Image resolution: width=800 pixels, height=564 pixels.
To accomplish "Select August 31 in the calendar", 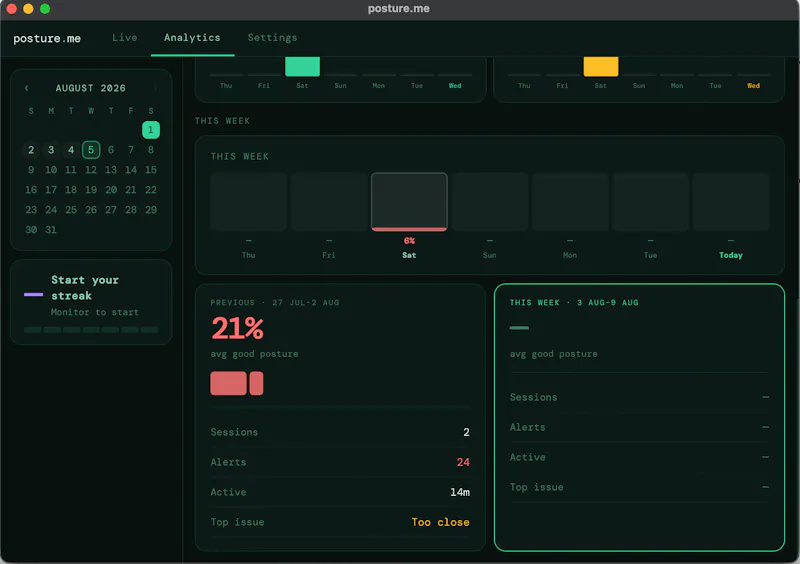I will click(x=51, y=230).
